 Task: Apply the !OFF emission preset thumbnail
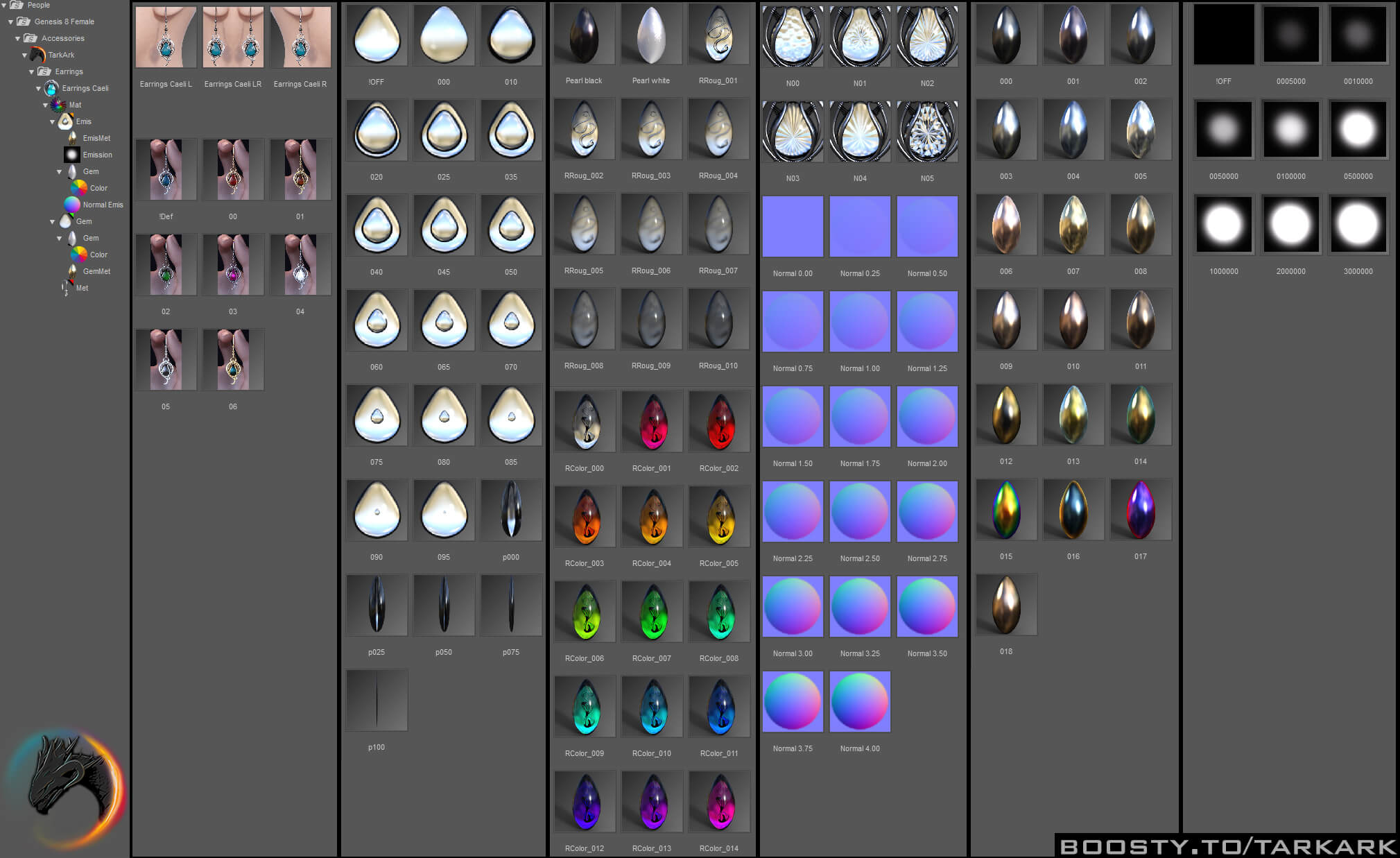pyautogui.click(x=1223, y=35)
